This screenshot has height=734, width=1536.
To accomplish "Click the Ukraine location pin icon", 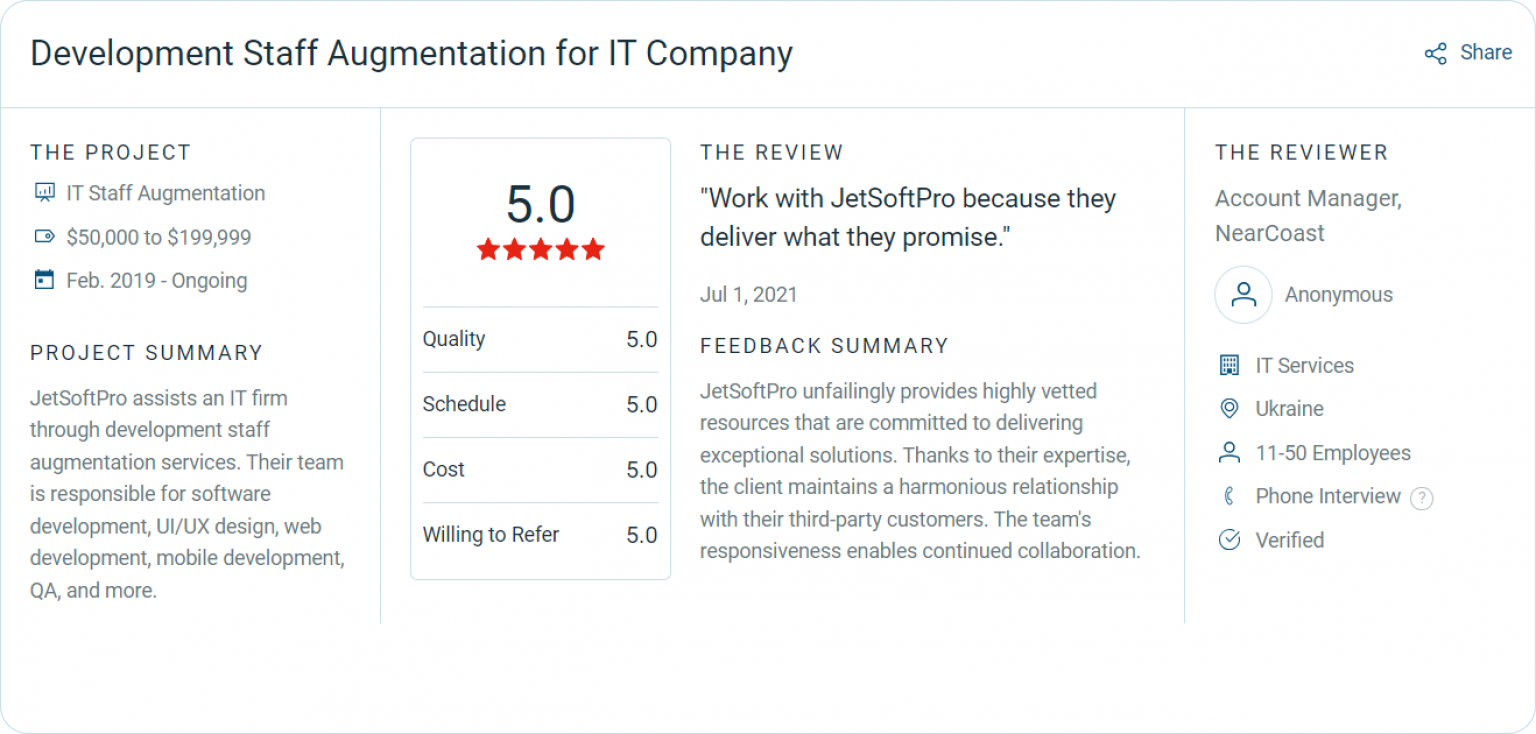I will 1230,408.
